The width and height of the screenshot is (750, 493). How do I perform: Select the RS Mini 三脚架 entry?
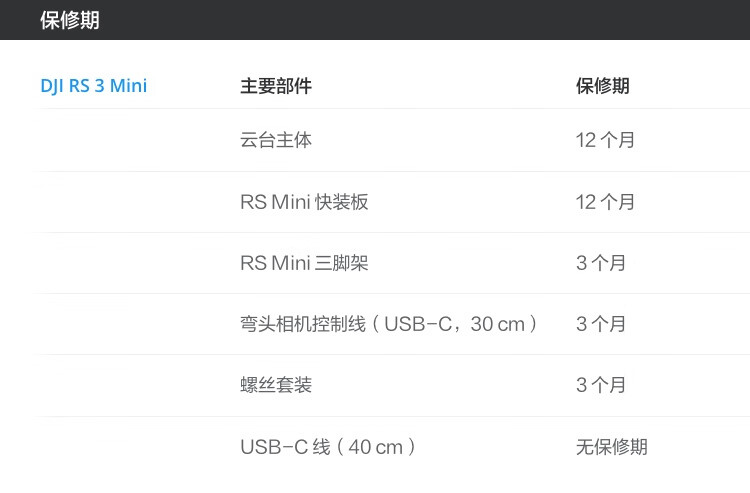click(x=304, y=263)
